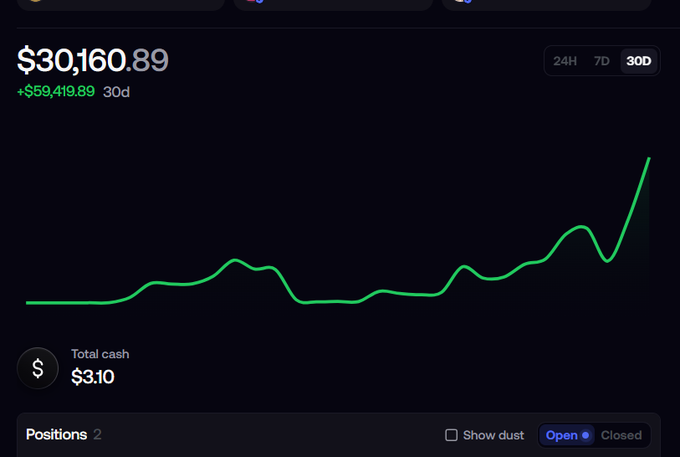Switch chart range to 24H
Image resolution: width=680 pixels, height=457 pixels.
click(565, 61)
